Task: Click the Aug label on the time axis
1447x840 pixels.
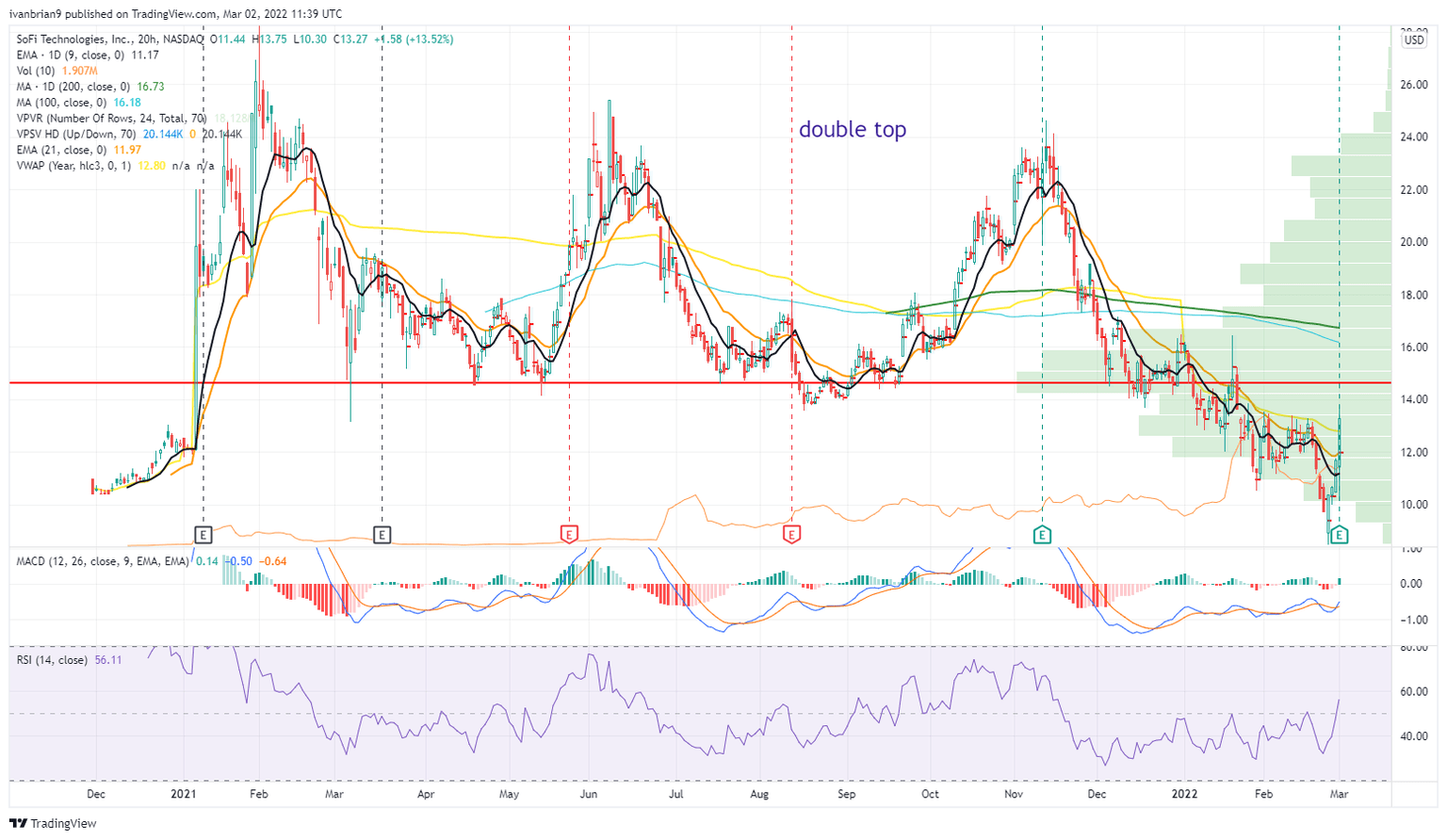Action: (759, 794)
